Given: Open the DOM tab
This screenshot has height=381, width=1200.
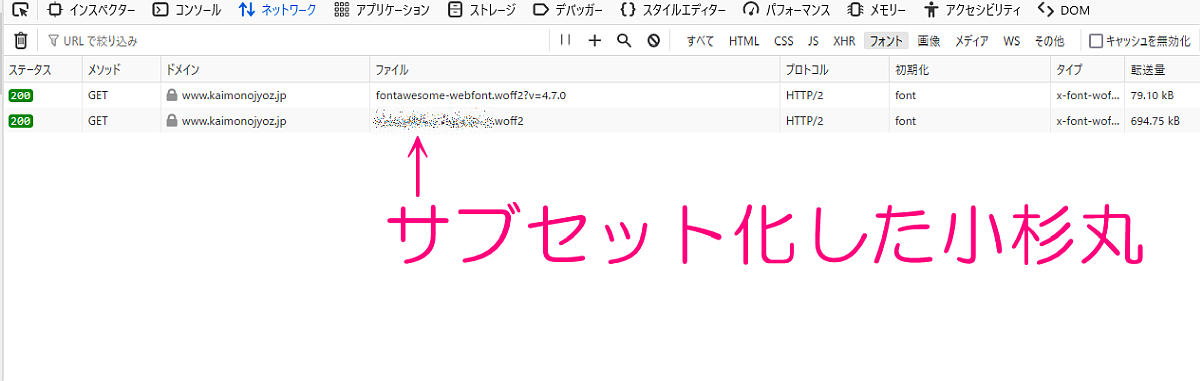Looking at the screenshot, I should (1064, 11).
